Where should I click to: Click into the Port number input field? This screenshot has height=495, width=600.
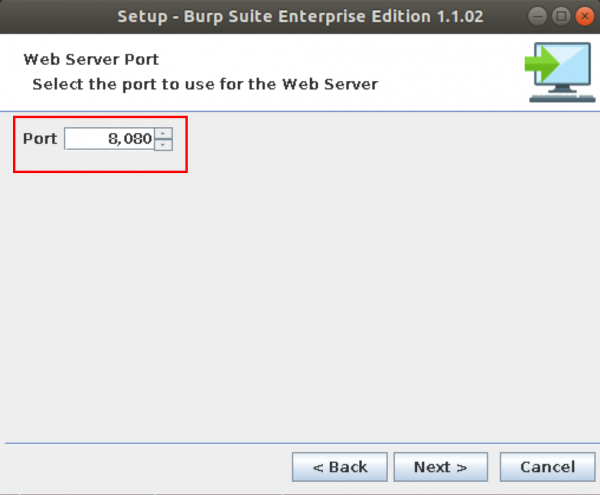(108, 139)
